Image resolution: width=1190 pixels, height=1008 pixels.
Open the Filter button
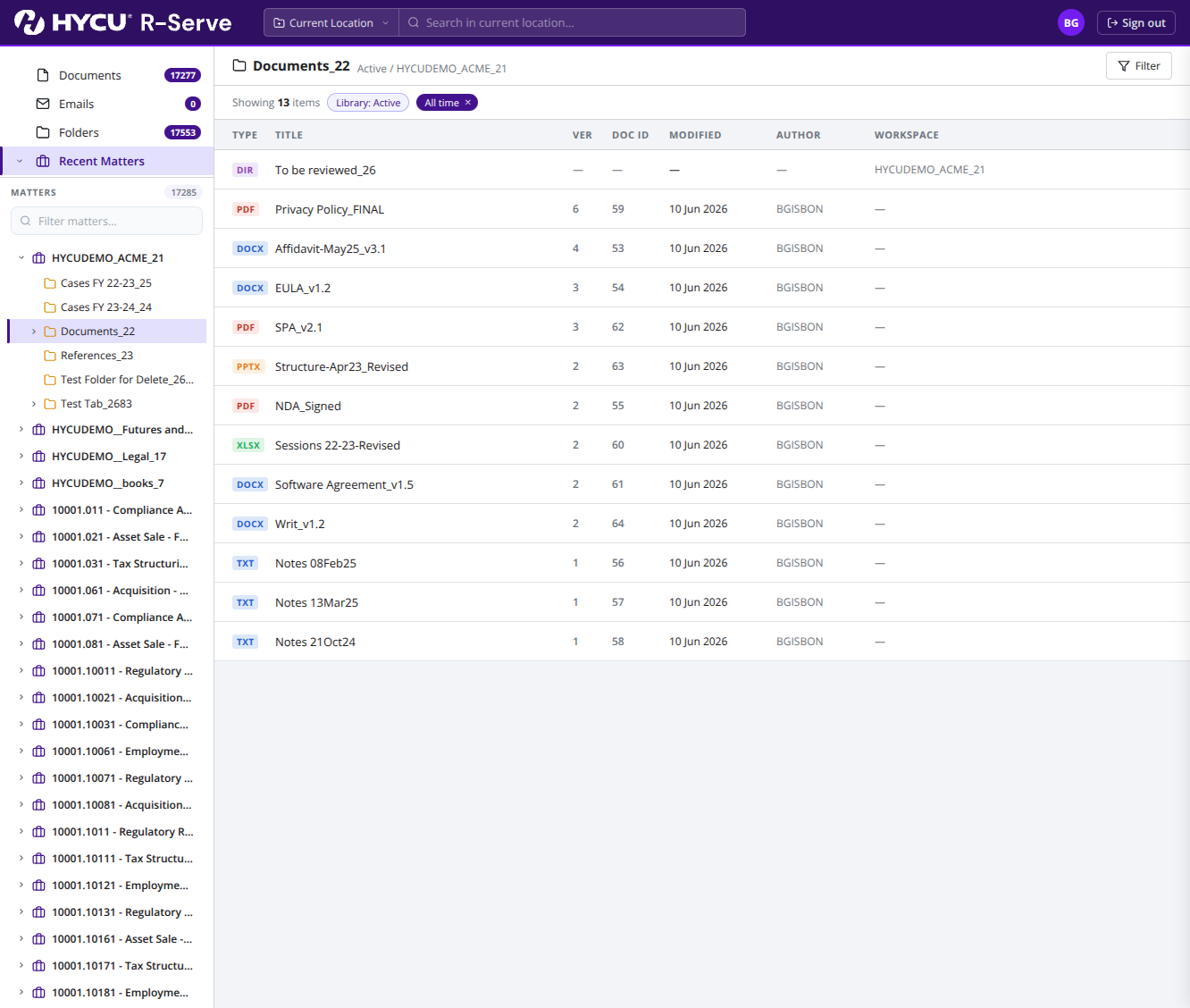[x=1138, y=66]
